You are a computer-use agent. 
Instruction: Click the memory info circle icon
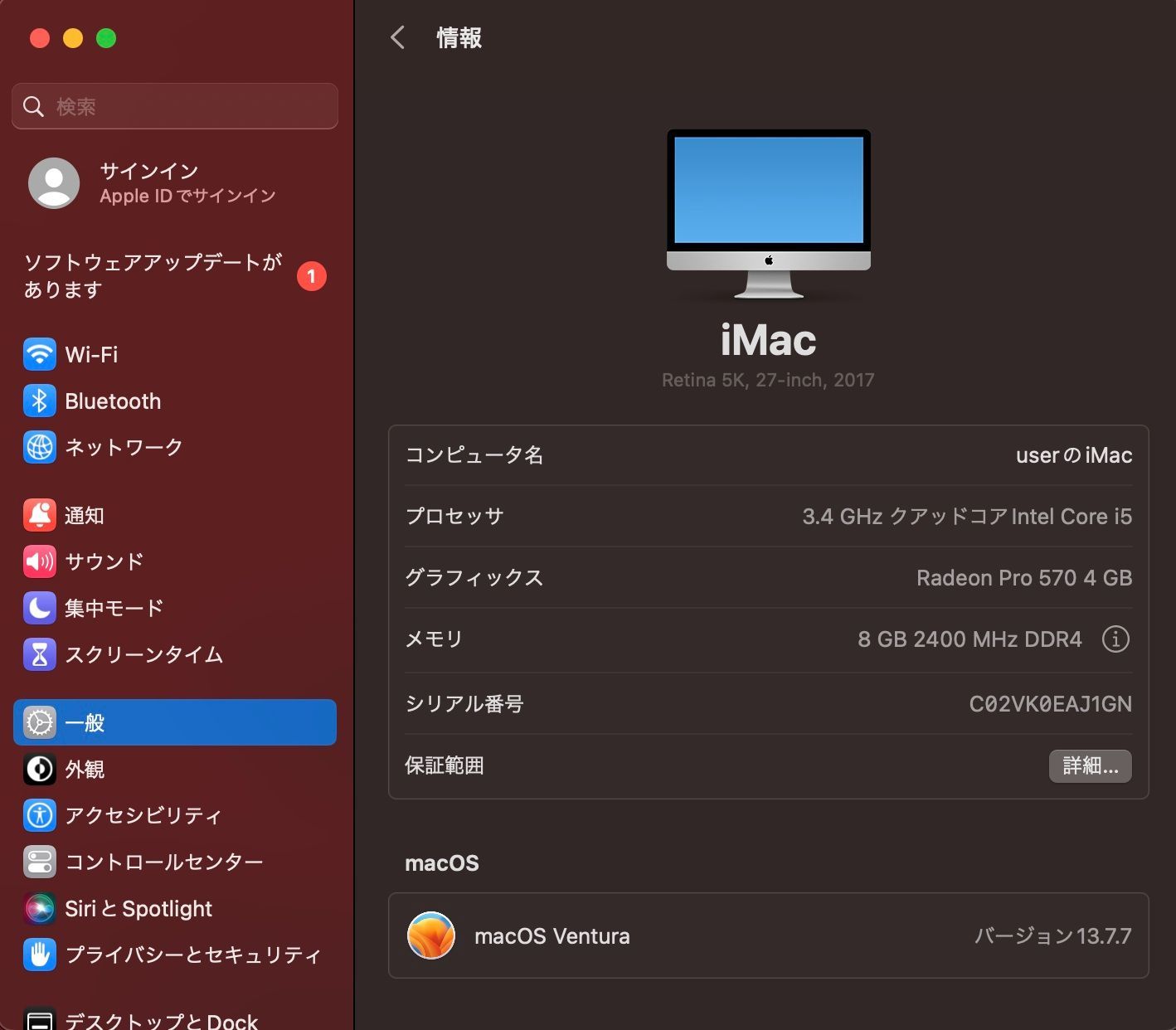[1115, 639]
